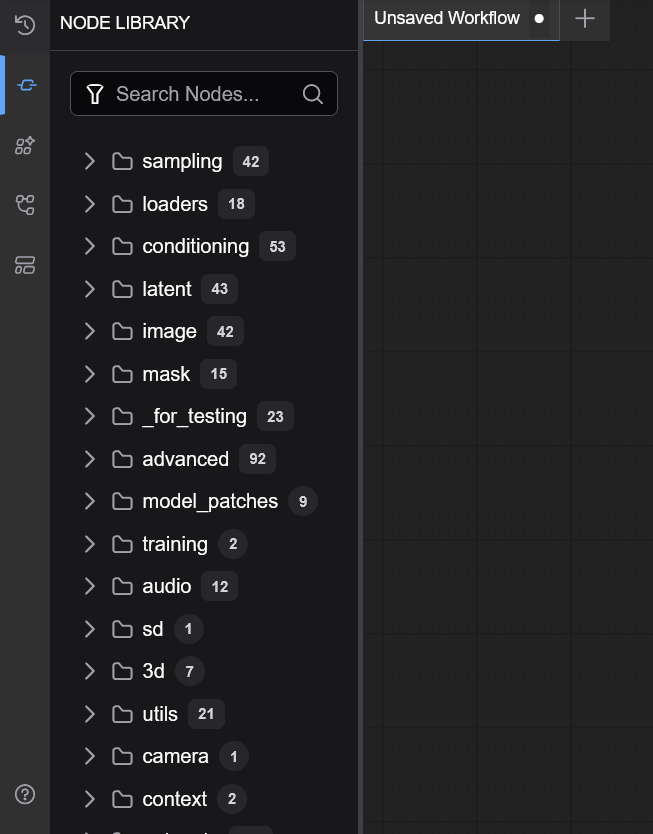
Task: Click the filter icon in the search bar
Action: 95,93
